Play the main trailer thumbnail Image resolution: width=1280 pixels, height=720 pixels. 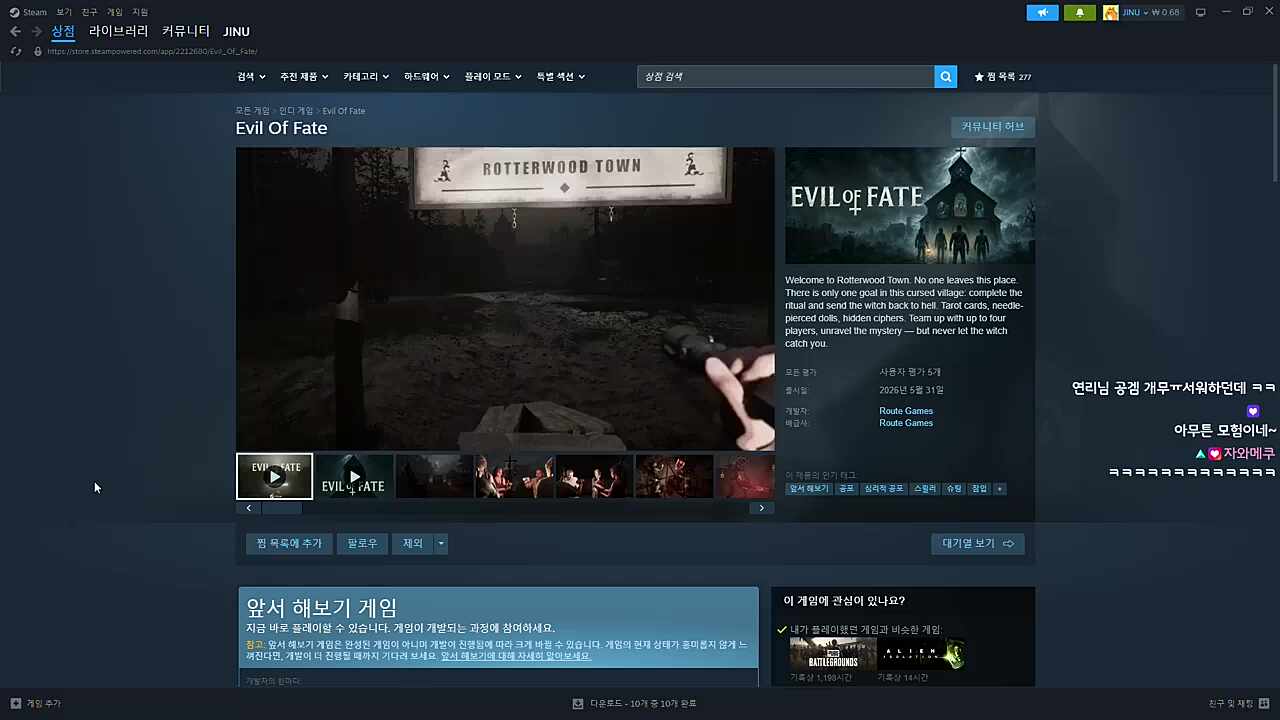tap(274, 476)
